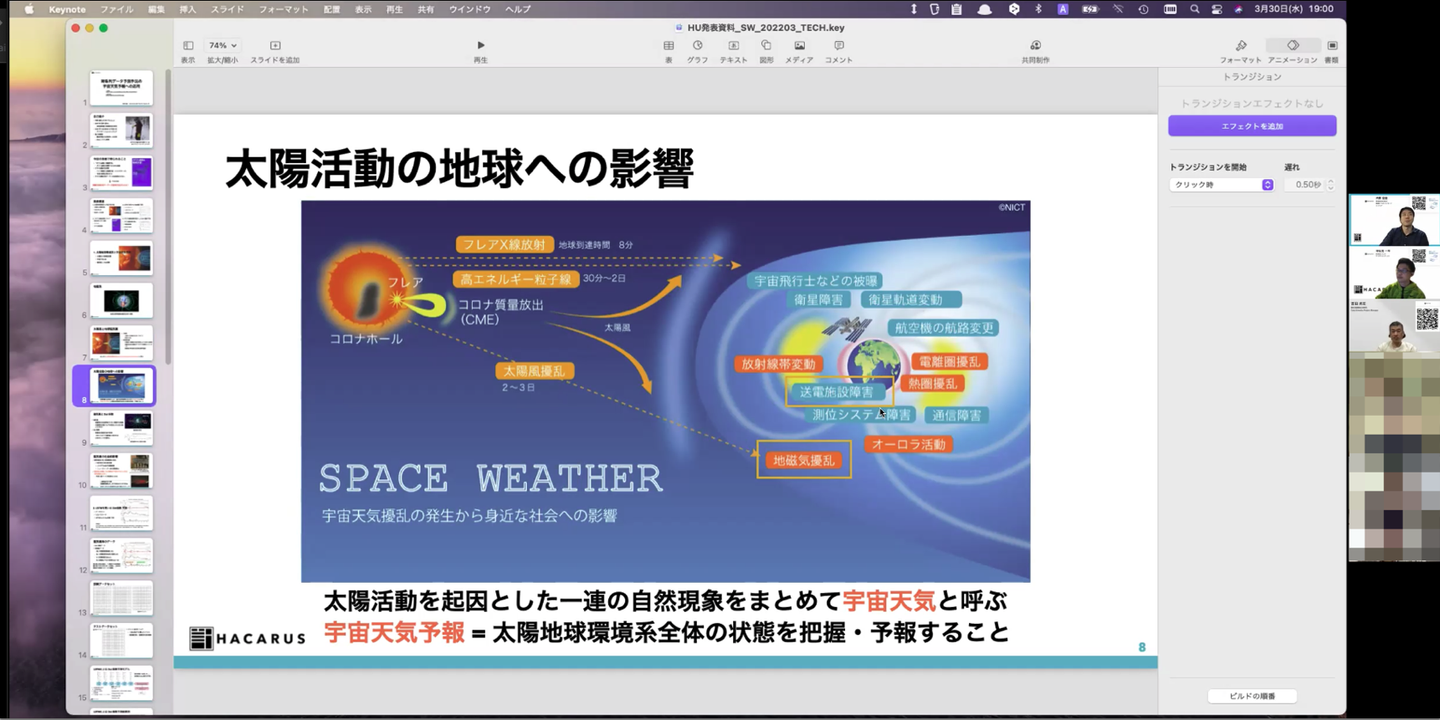
Task: Click the Wi-Fi icon in the menu bar
Action: pyautogui.click(x=1117, y=9)
